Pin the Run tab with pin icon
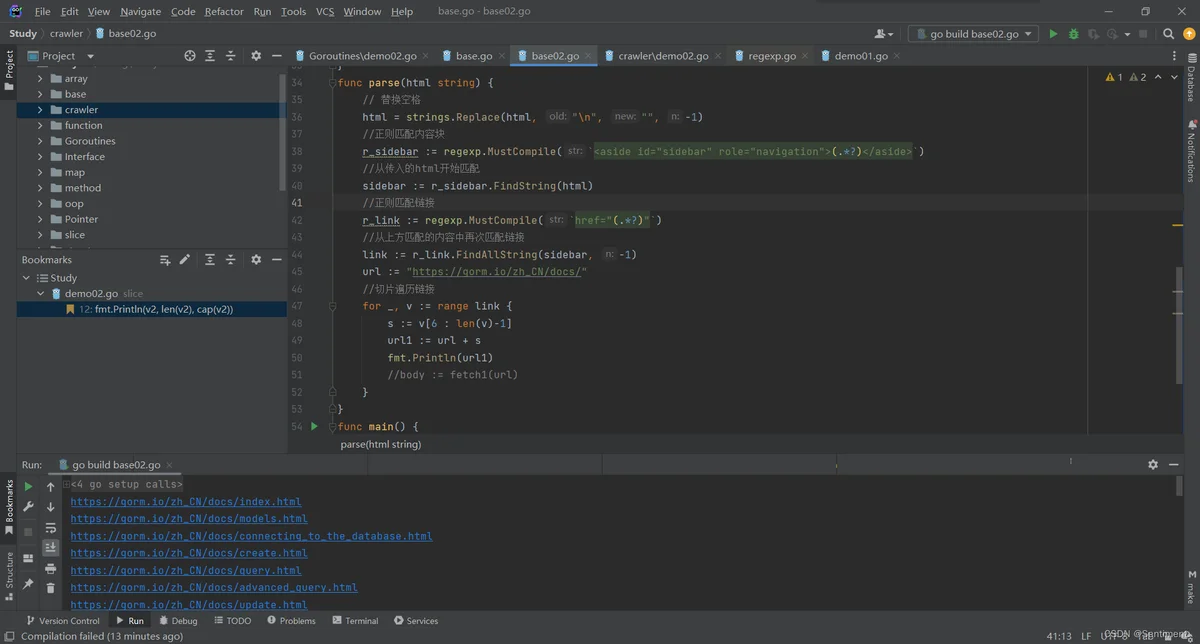The height and width of the screenshot is (644, 1200). (x=28, y=584)
